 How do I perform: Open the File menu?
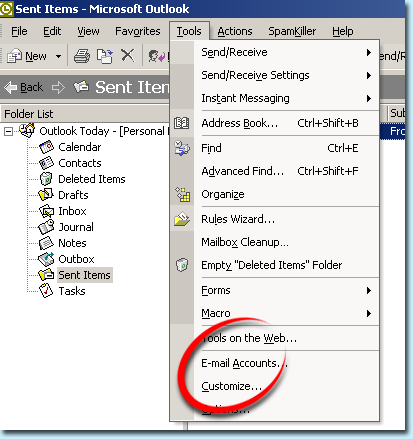pyautogui.click(x=19, y=31)
